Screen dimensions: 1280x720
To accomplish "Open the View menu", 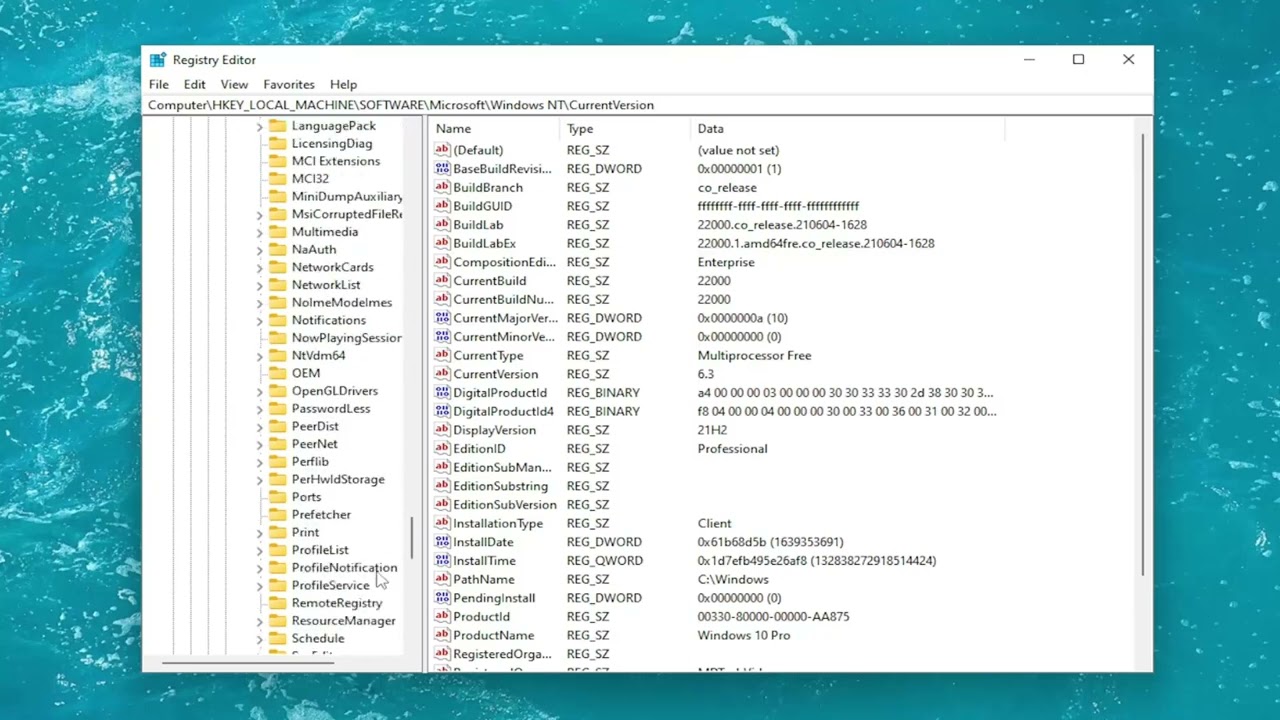I will 234,85.
